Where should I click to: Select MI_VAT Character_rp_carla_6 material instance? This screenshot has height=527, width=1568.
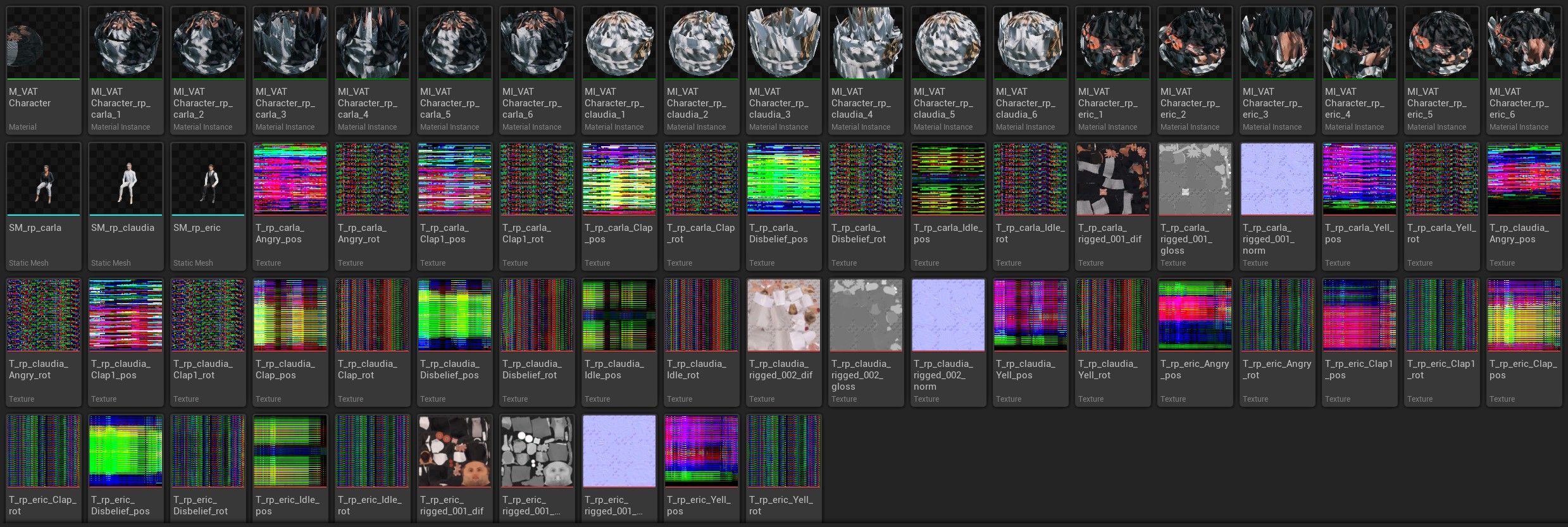click(x=537, y=70)
